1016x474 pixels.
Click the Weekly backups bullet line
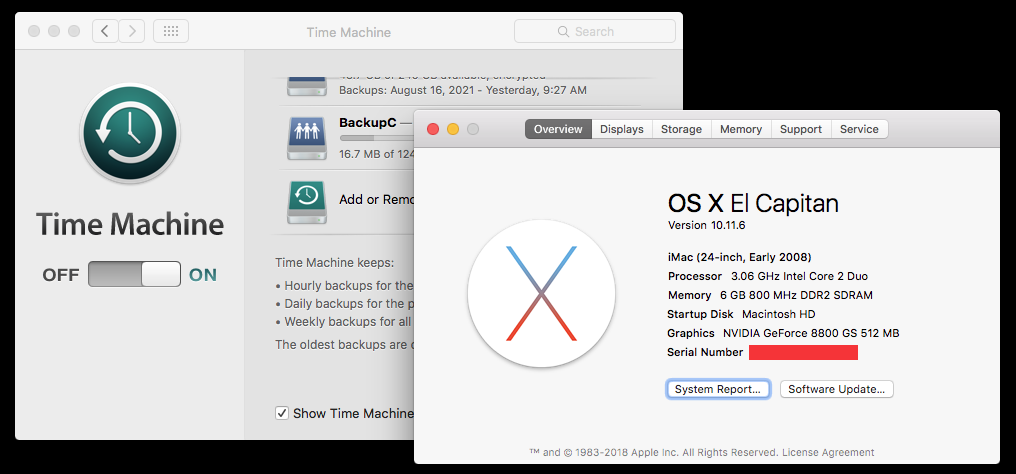(345, 321)
